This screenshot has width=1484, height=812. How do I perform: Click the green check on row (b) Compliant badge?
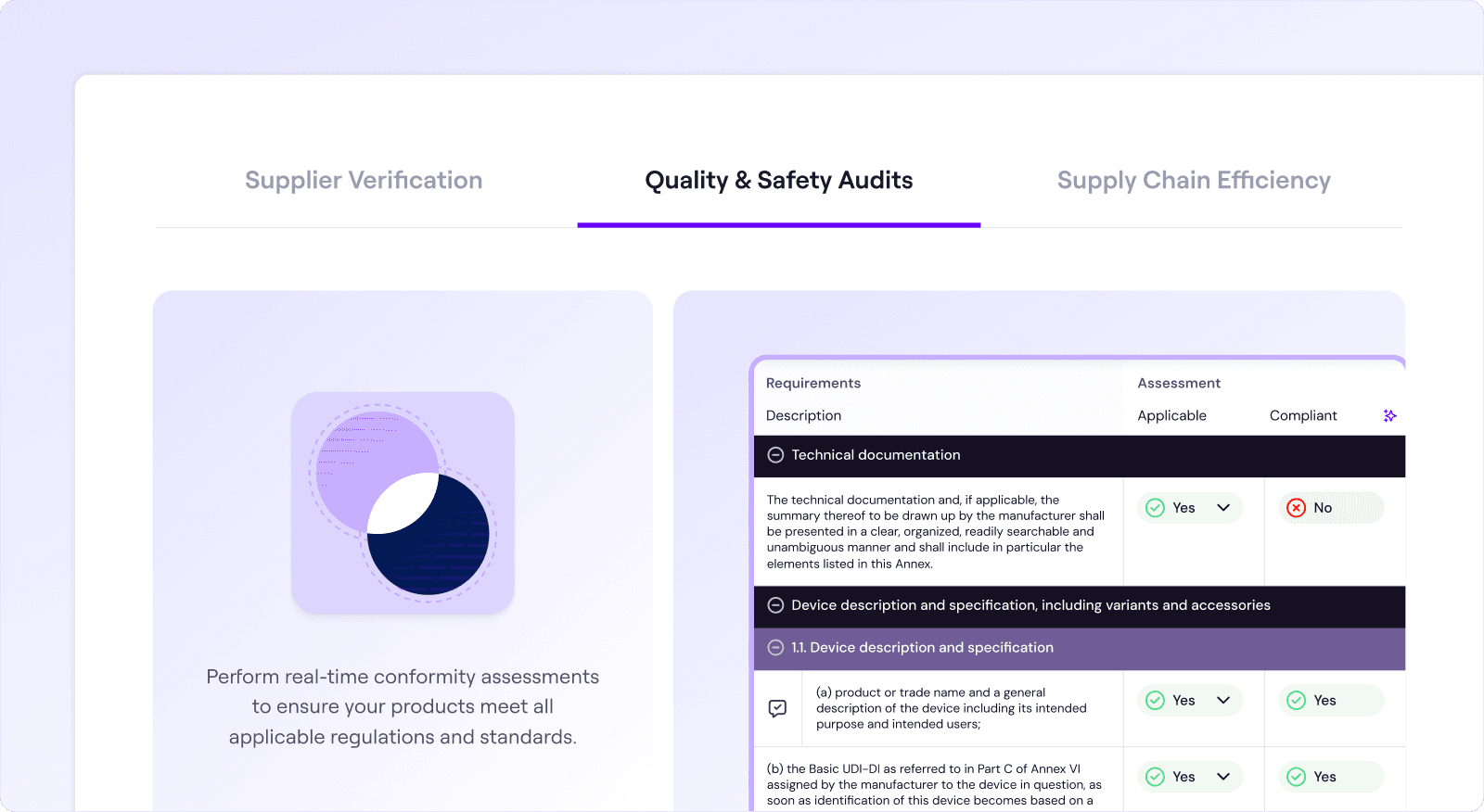pos(1296,777)
